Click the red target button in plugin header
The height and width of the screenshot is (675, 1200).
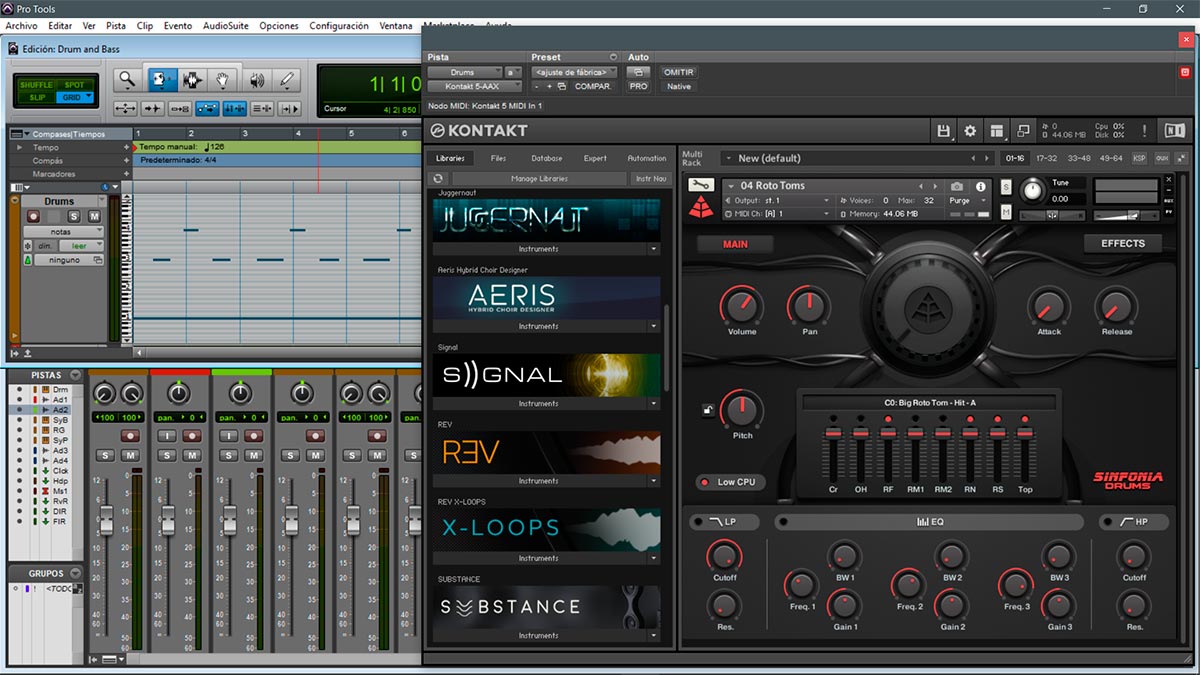click(1186, 72)
